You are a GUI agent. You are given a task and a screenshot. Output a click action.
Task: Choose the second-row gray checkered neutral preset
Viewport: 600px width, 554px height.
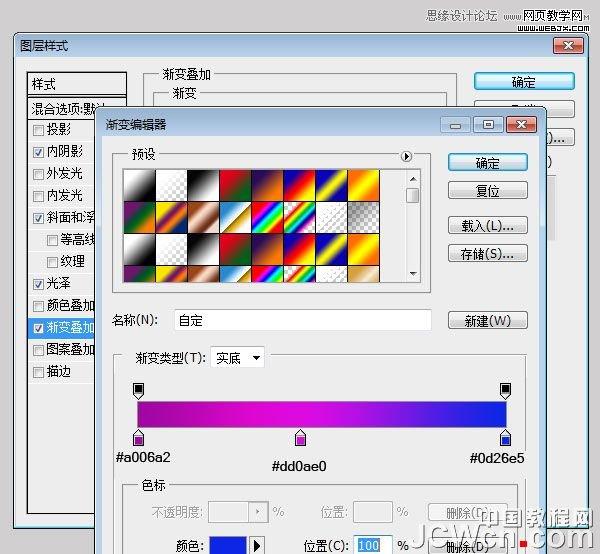[x=364, y=217]
